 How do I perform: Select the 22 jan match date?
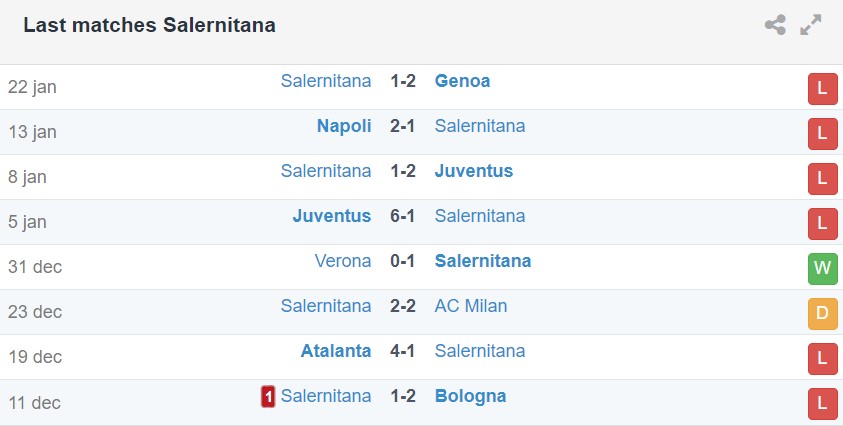click(32, 87)
